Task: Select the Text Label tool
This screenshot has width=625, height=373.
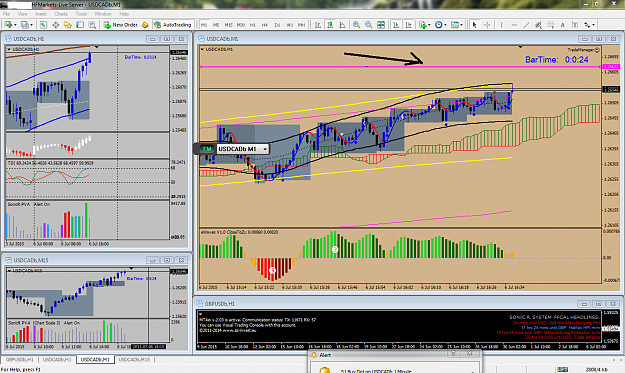Action: [575, 25]
